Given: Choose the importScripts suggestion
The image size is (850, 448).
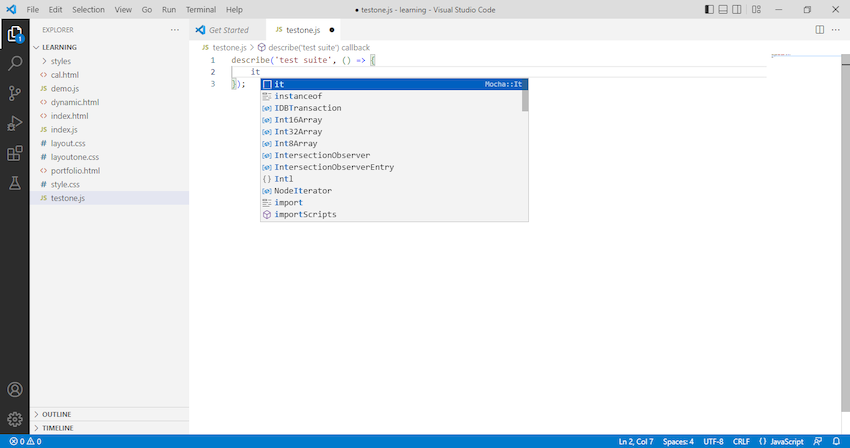Looking at the screenshot, I should coord(394,214).
